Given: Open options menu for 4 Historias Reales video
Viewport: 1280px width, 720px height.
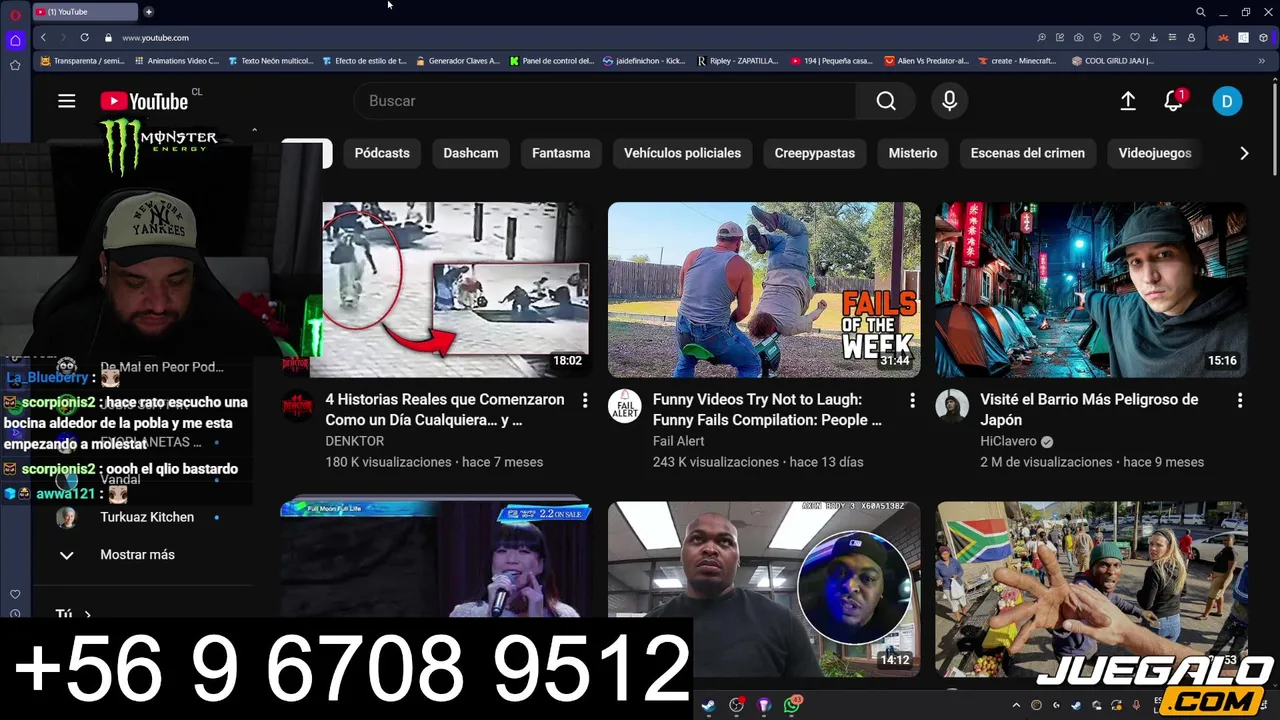Looking at the screenshot, I should [585, 400].
